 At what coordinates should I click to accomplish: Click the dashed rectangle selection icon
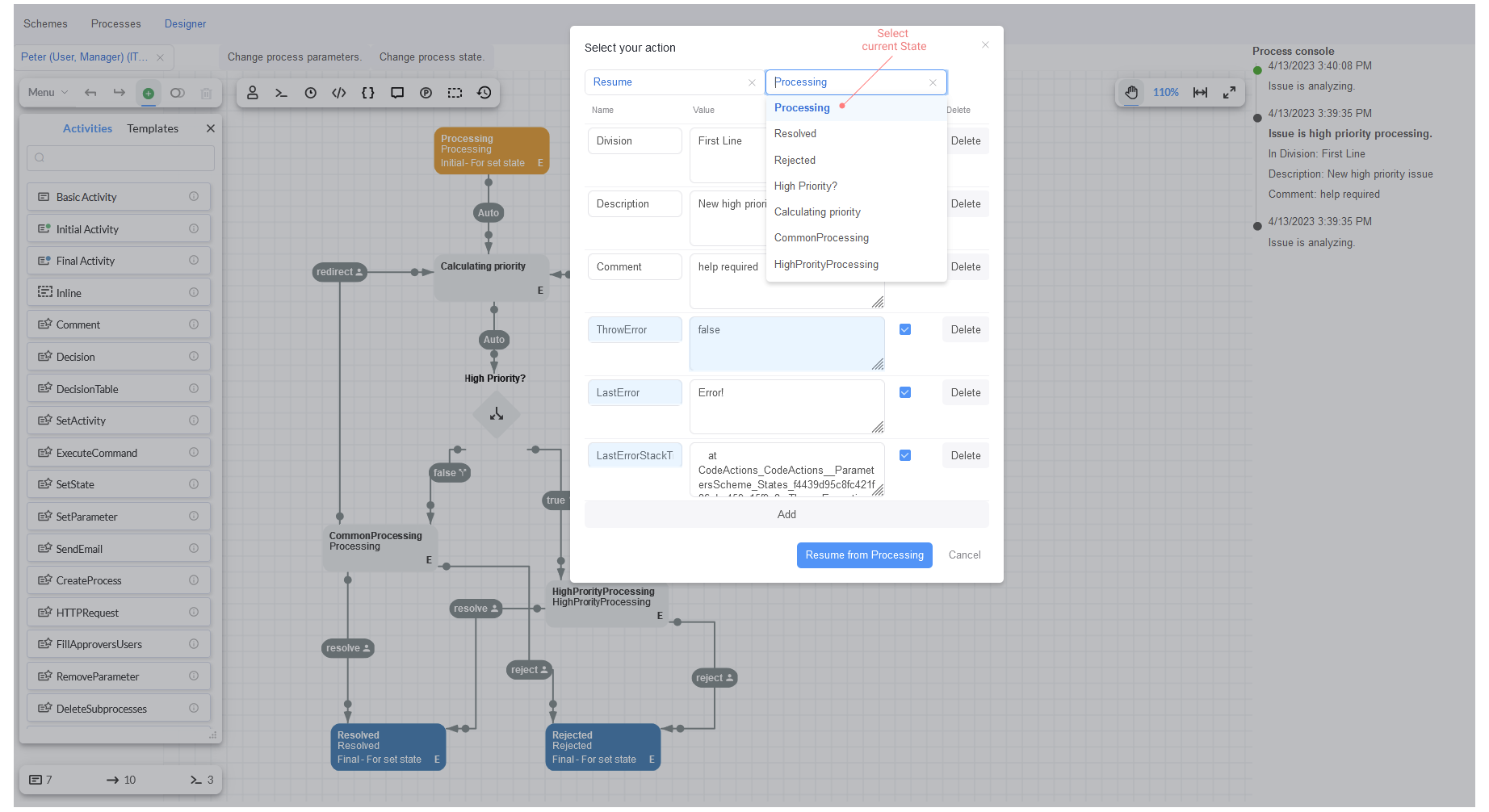coord(455,93)
